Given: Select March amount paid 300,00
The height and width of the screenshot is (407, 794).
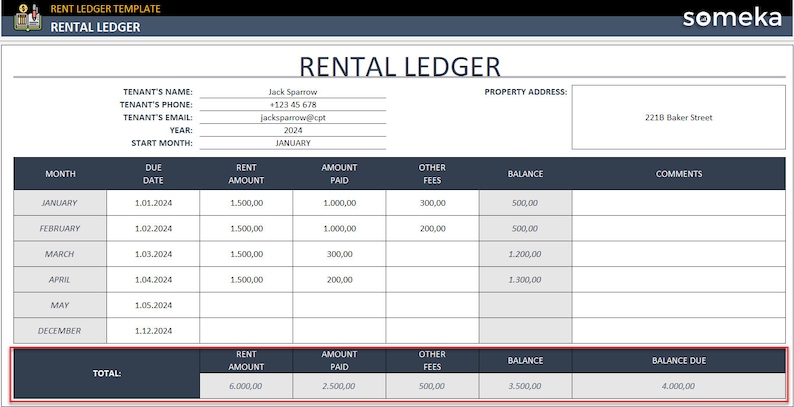Looking at the screenshot, I should click(x=339, y=254).
